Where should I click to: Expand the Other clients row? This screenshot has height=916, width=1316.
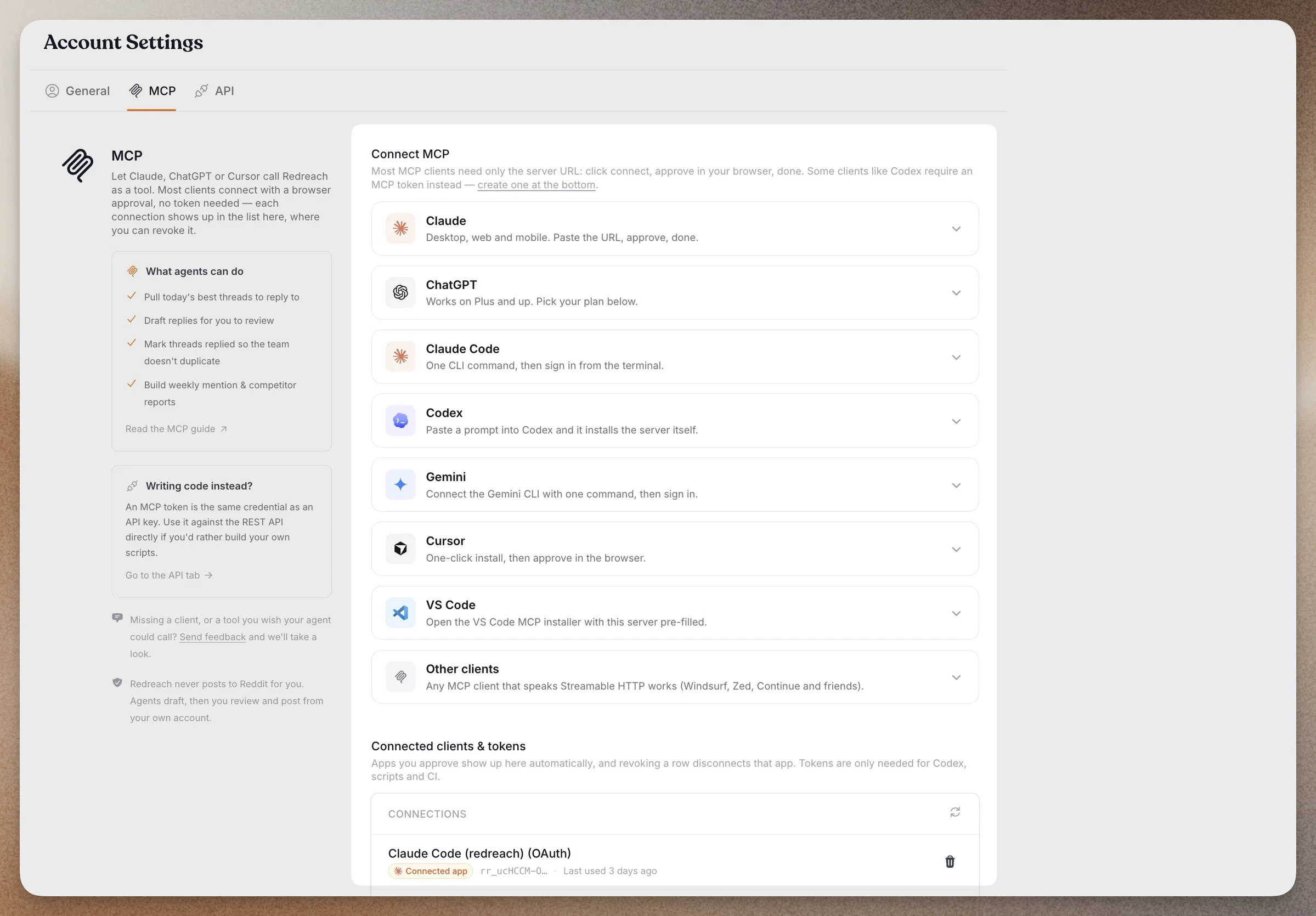point(675,677)
